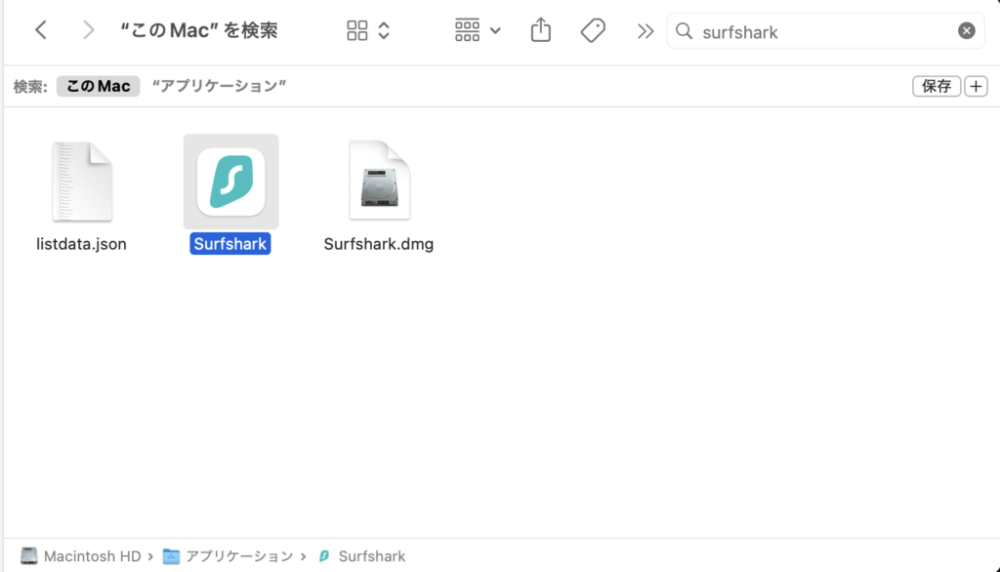Screen dimensions: 1000x572
Task: Click the window title このMacを検索
Action: tap(199, 30)
